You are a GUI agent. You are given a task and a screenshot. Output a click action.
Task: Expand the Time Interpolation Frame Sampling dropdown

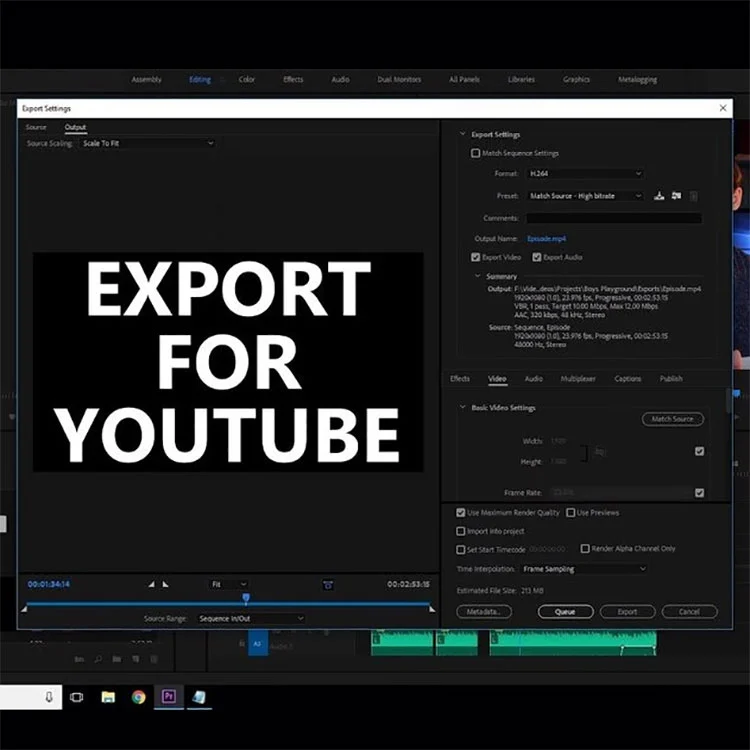click(585, 569)
